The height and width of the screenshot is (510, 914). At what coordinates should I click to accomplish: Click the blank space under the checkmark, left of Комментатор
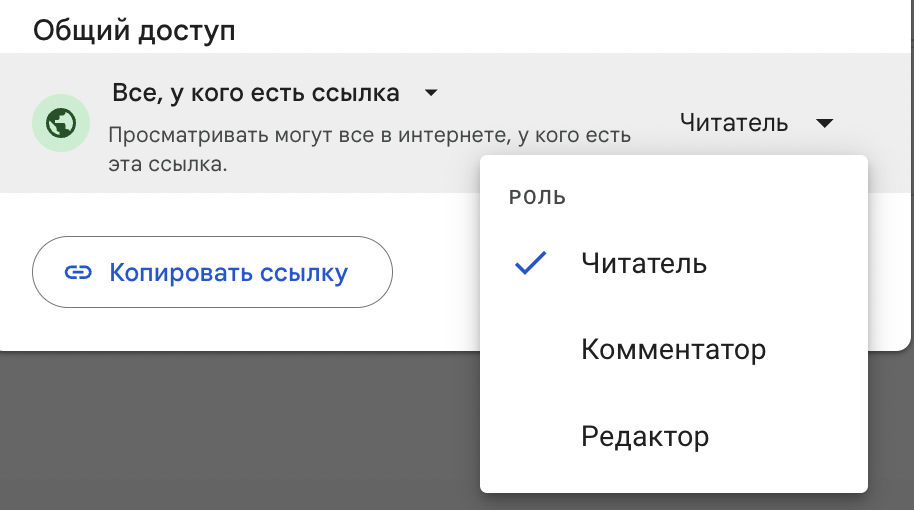click(x=530, y=350)
